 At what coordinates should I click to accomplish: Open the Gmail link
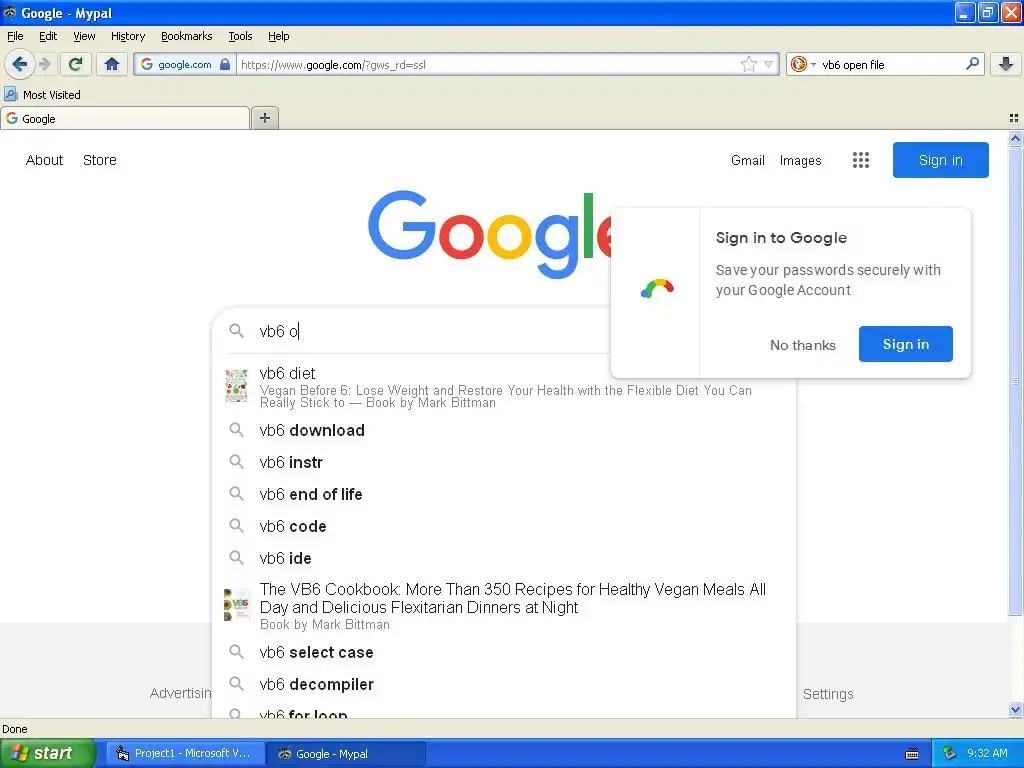[x=748, y=160]
